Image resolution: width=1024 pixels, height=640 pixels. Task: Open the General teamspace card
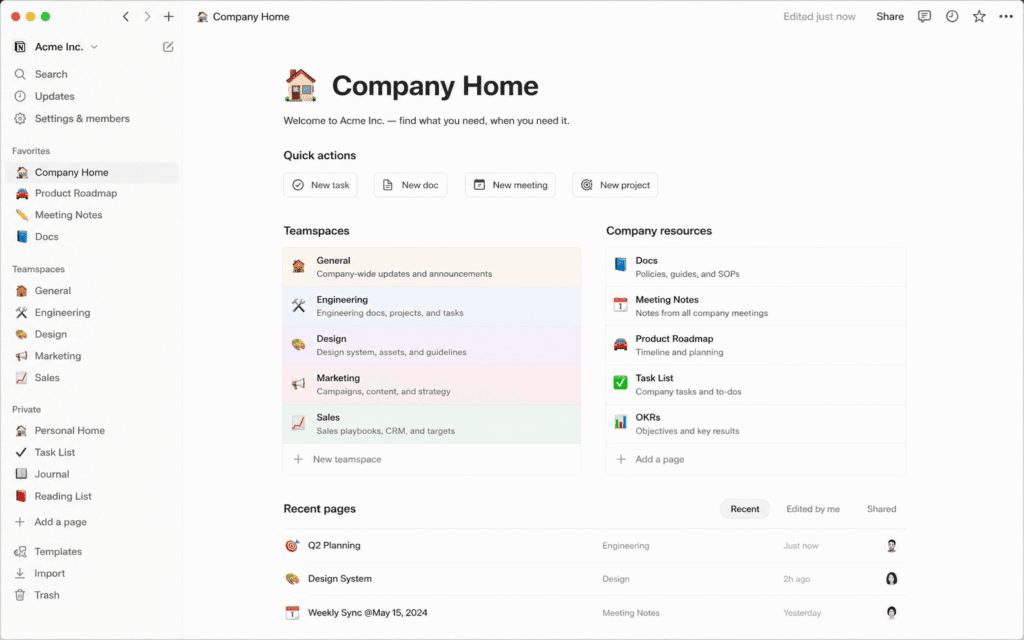click(x=432, y=267)
